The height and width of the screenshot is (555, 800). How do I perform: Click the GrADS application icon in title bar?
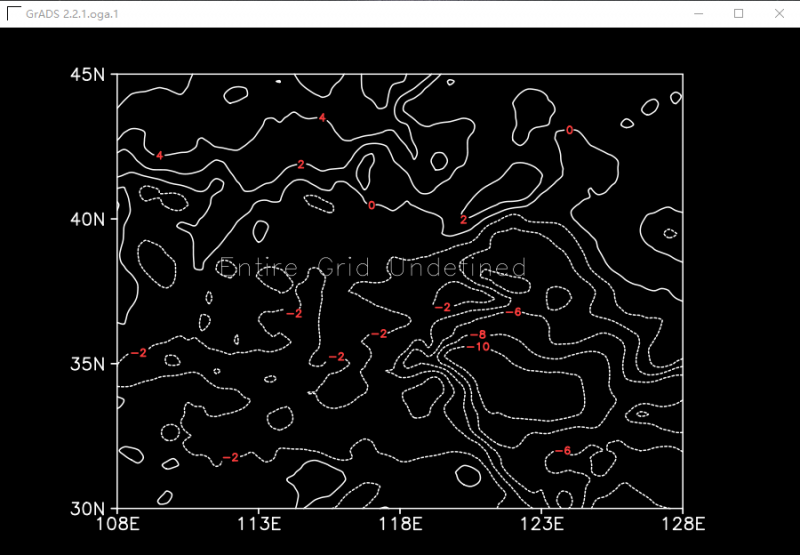[x=14, y=14]
